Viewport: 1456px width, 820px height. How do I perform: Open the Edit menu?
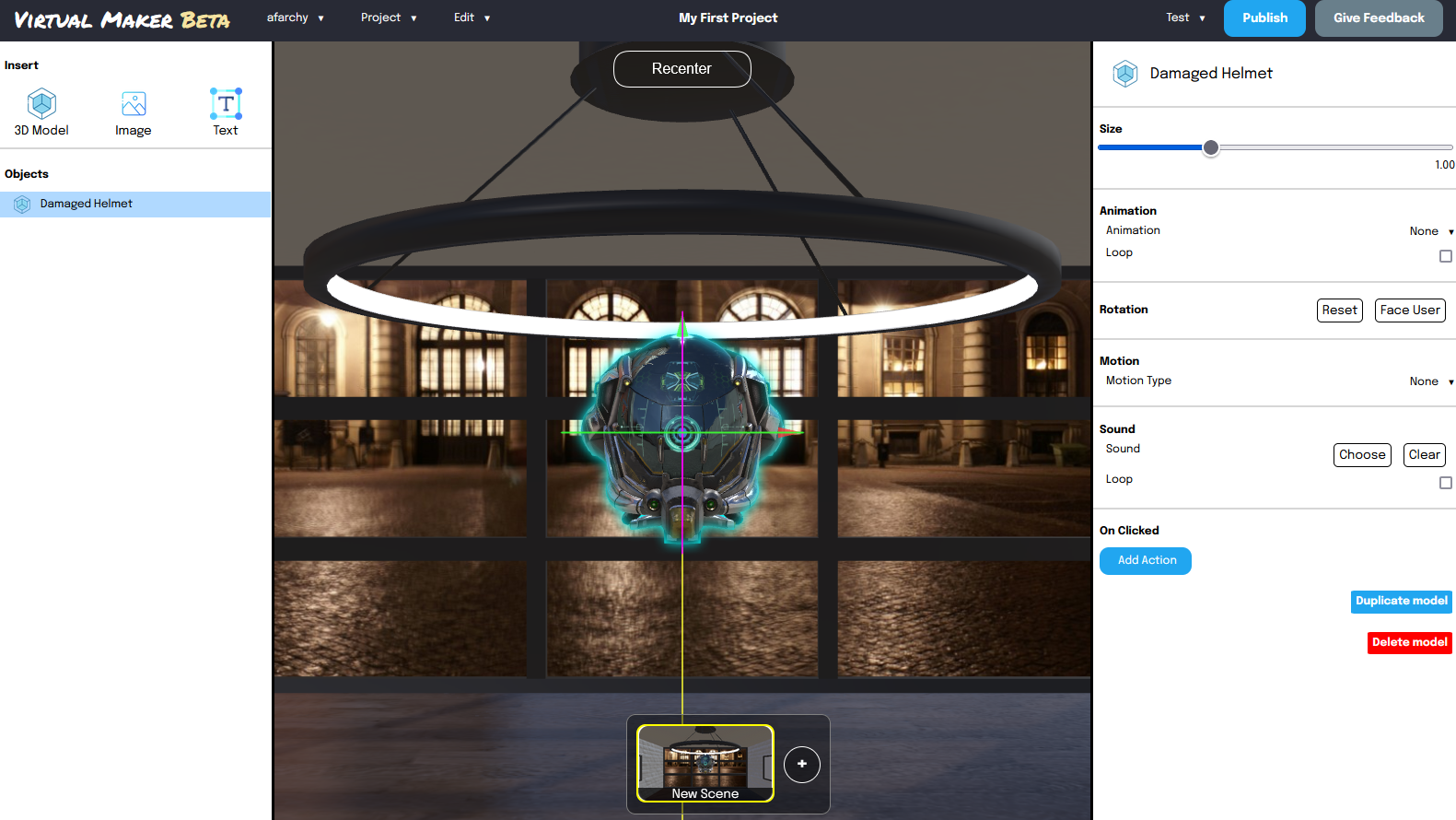(x=472, y=18)
